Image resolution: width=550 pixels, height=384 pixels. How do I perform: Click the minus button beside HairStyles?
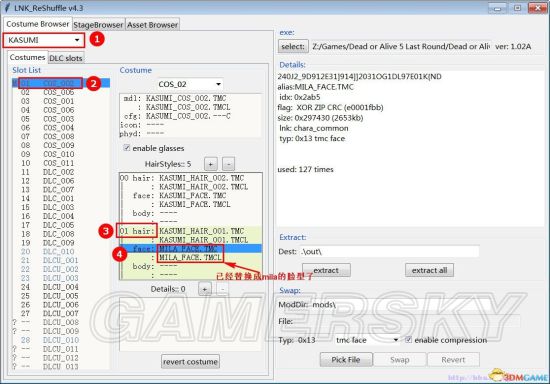point(229,164)
